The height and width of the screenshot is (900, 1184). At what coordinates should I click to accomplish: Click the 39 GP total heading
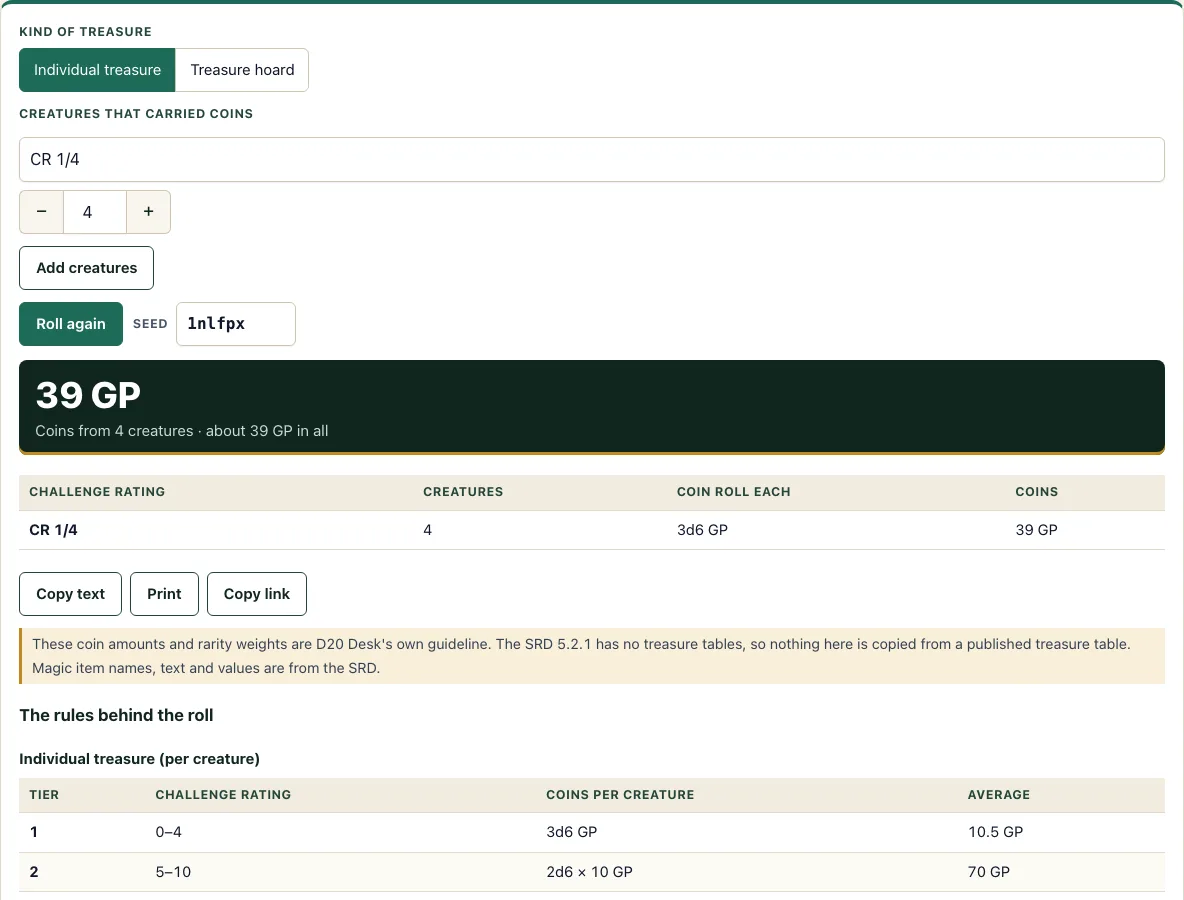click(x=88, y=395)
